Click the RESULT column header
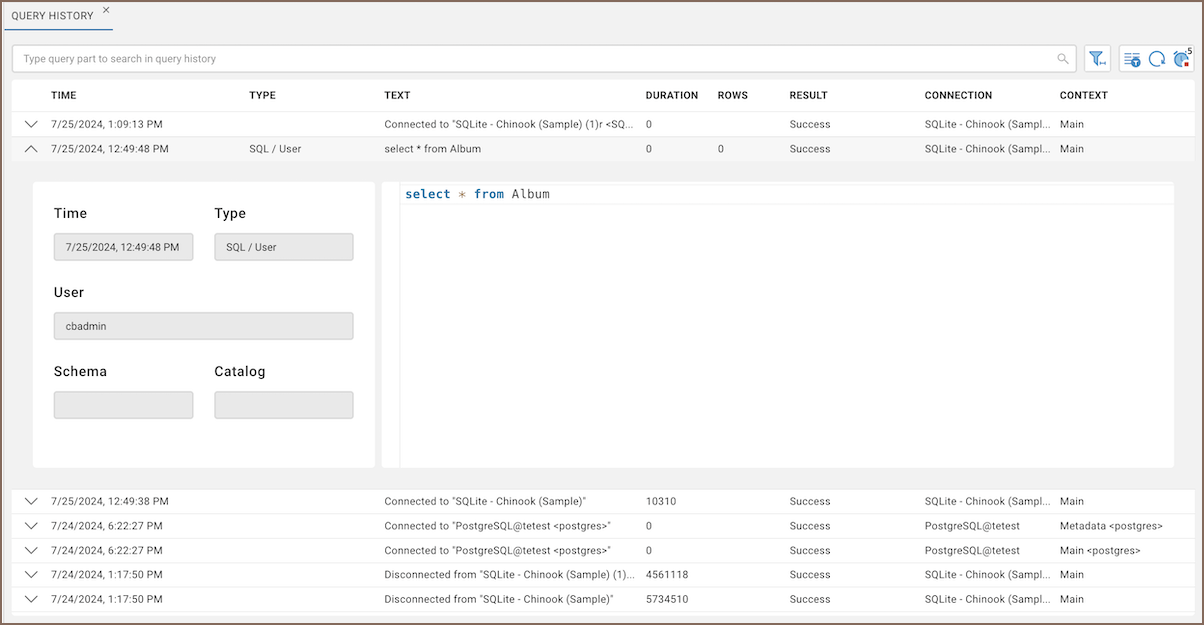The height and width of the screenshot is (625, 1204). [808, 96]
